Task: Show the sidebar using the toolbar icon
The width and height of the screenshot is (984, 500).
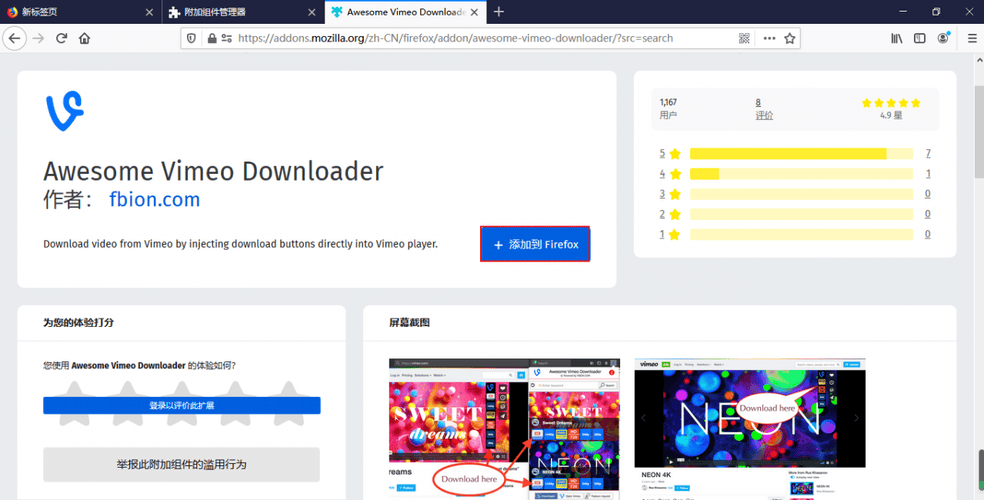Action: (920, 38)
